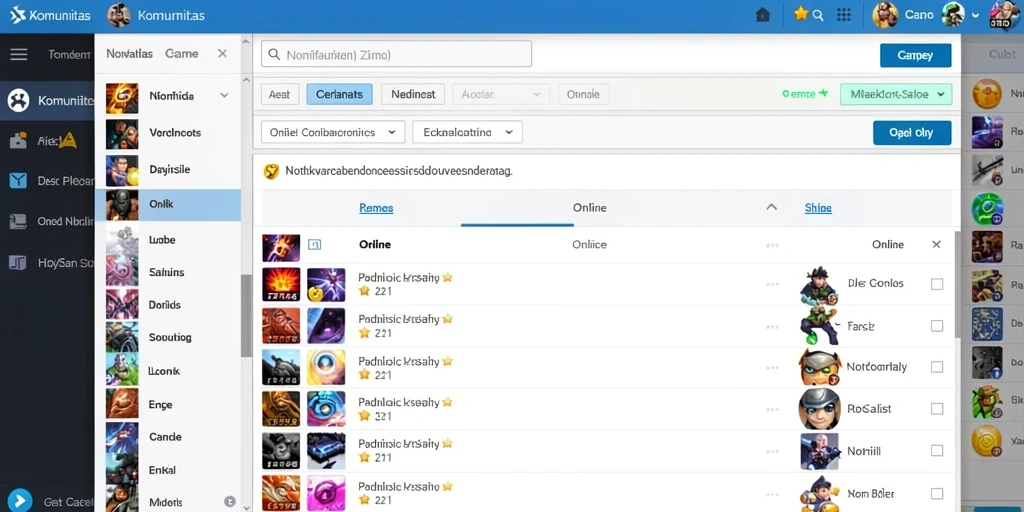
Task: Click the blue Carpey button
Action: click(916, 56)
